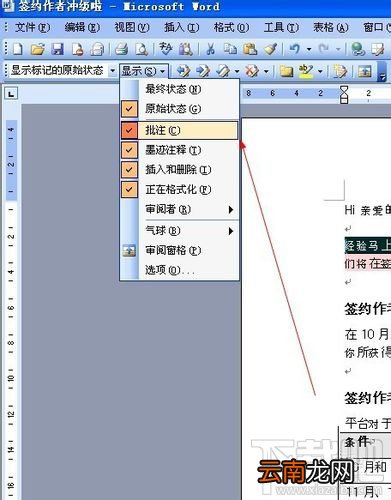391x500 pixels.
Task: Open the 工具(T) menu
Action: point(281,27)
